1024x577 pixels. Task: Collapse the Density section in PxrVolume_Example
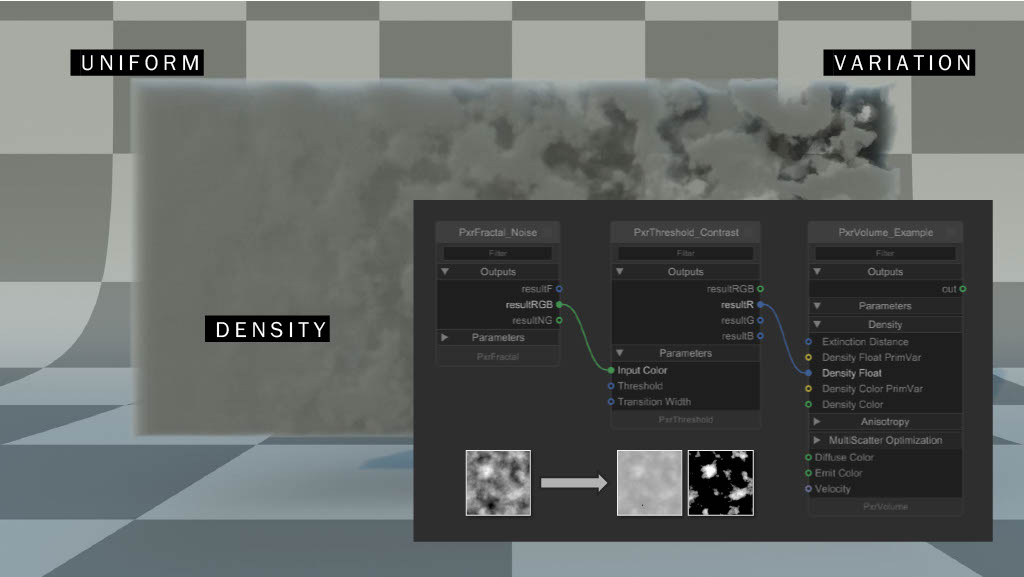817,324
